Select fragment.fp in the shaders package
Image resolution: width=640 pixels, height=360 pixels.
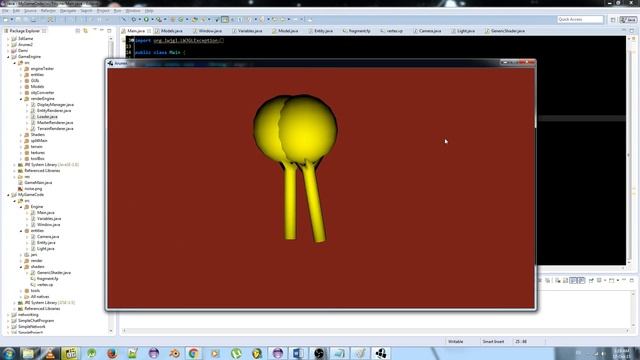pos(47,279)
